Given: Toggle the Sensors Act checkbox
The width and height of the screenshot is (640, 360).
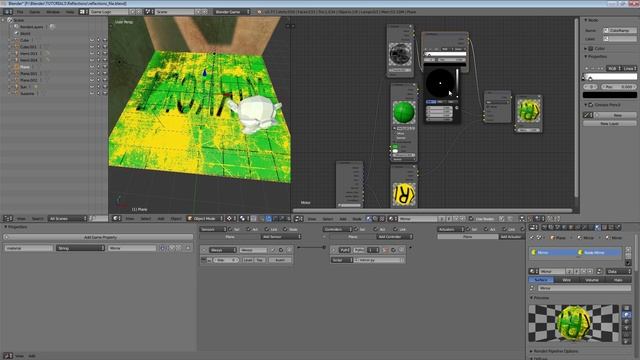Looking at the screenshot, I should coord(248,229).
